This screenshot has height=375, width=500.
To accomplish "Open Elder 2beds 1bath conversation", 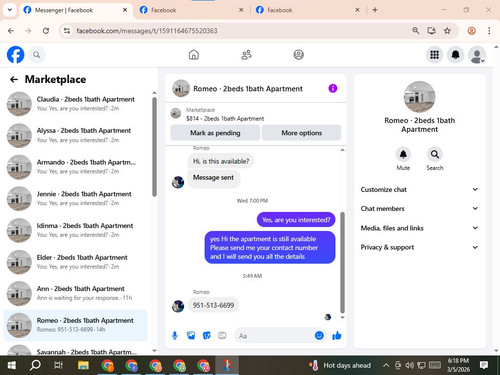I will tap(76, 262).
